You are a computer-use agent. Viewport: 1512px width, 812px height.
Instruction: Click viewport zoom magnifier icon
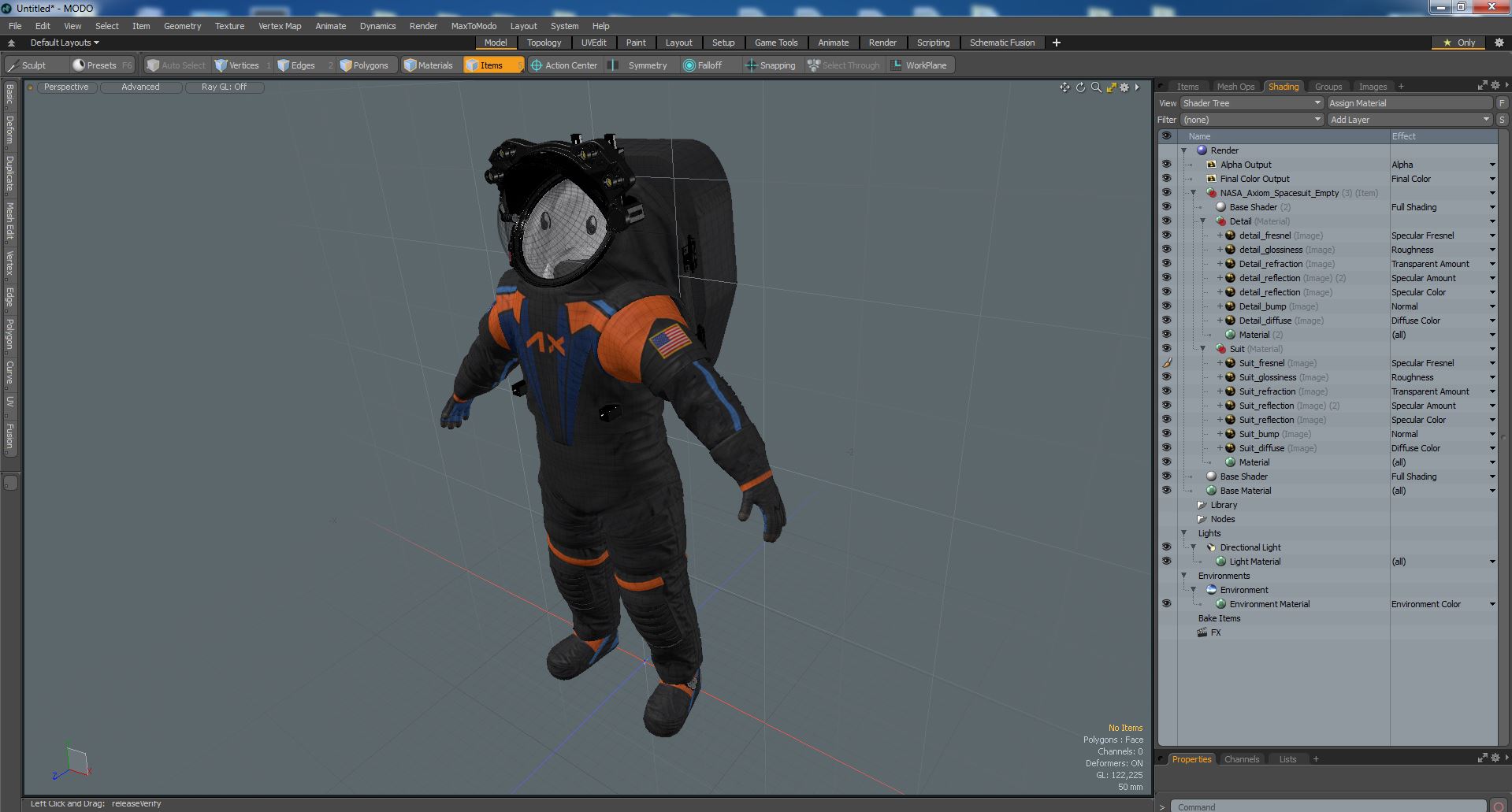point(1096,87)
